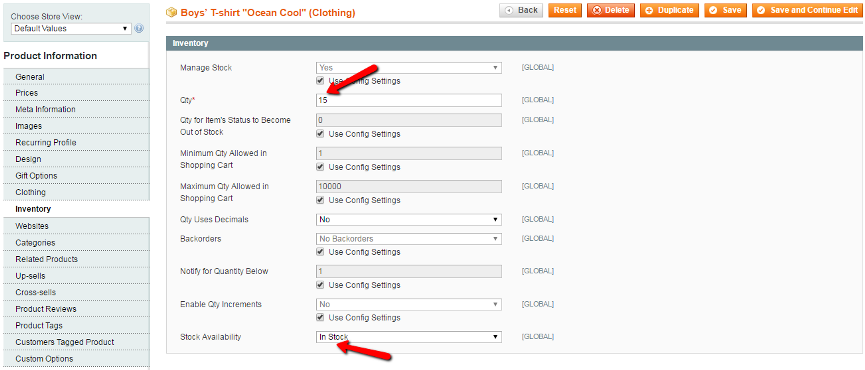This screenshot has height=370, width=865.
Task: Toggle Use Config Settings for Qty Increments
Action: click(320, 318)
